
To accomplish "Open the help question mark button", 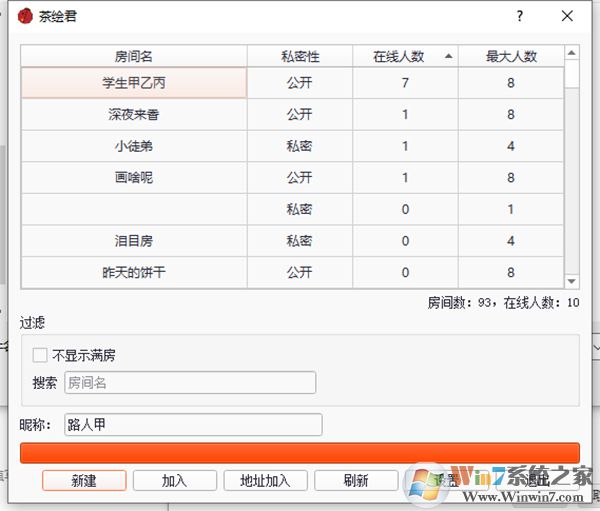I will point(520,16).
